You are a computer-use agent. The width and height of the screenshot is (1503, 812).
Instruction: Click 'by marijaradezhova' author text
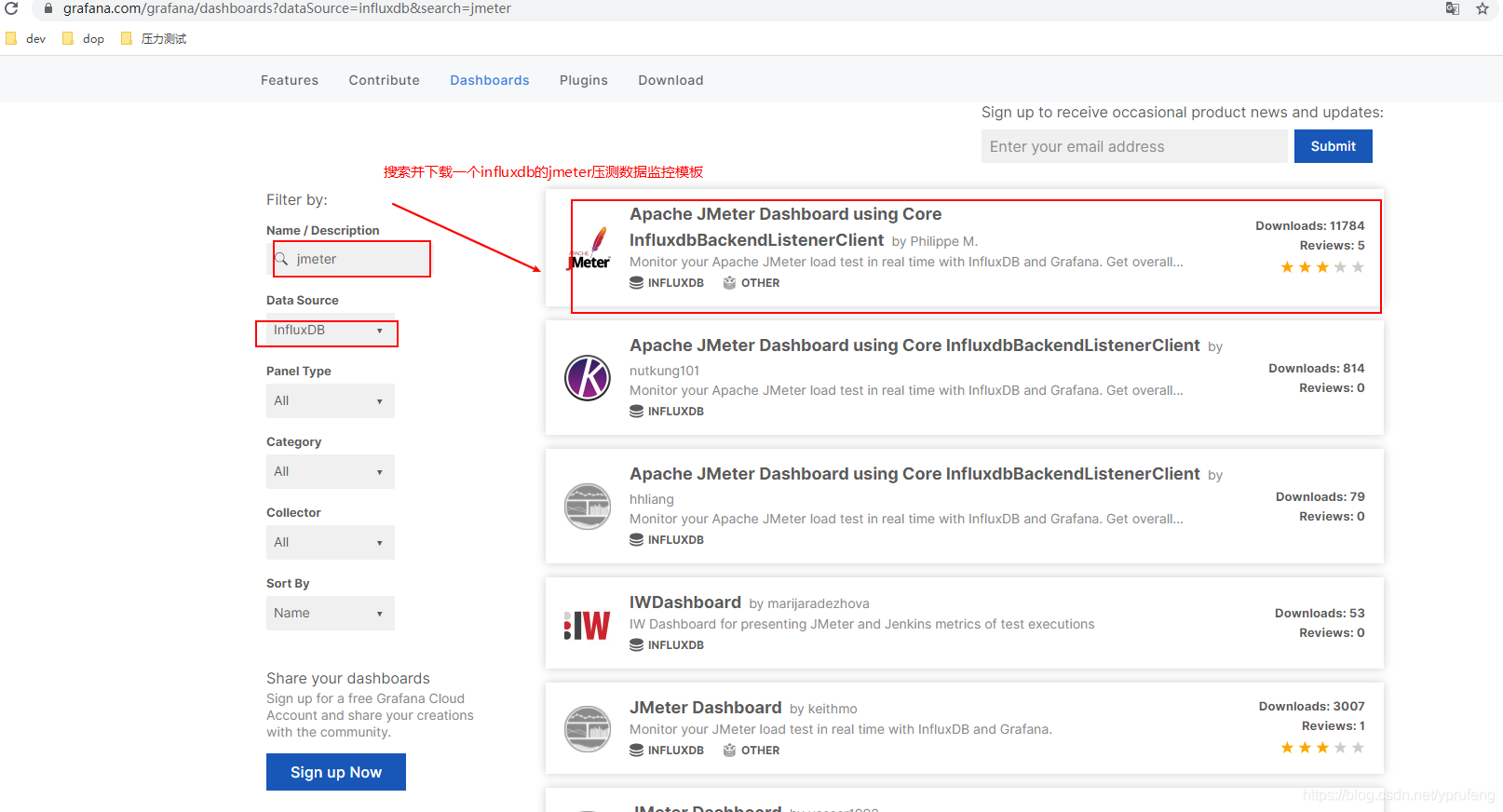coord(809,604)
